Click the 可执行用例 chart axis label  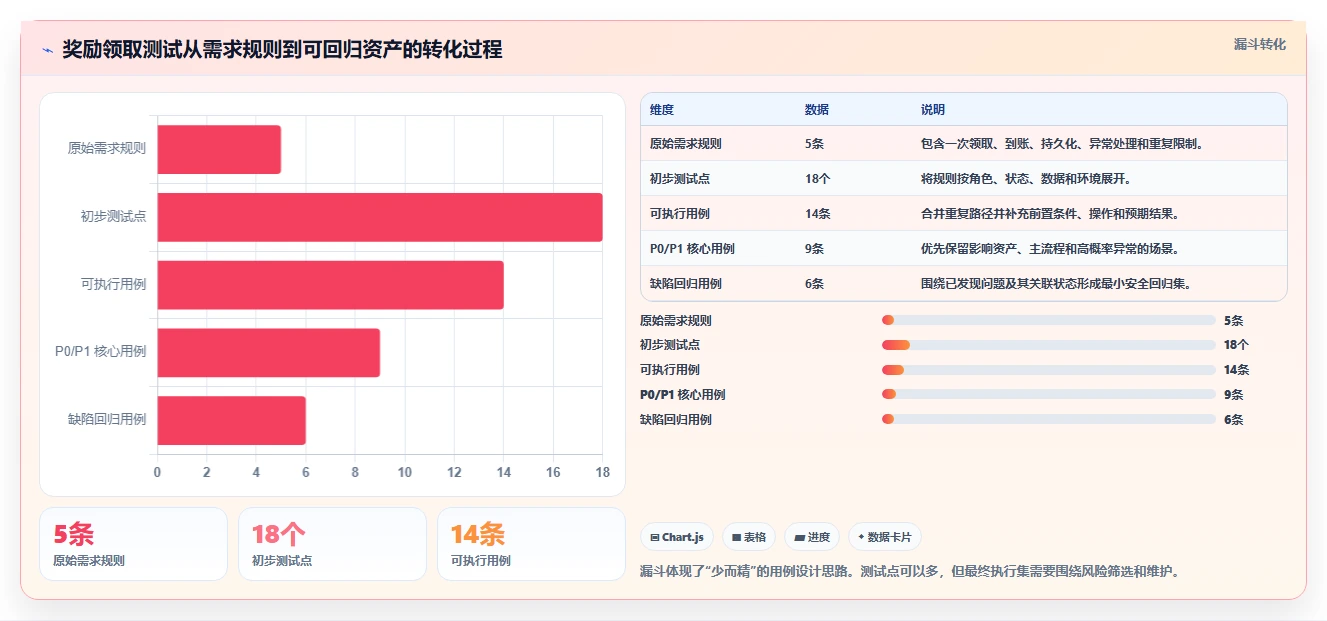point(113,285)
